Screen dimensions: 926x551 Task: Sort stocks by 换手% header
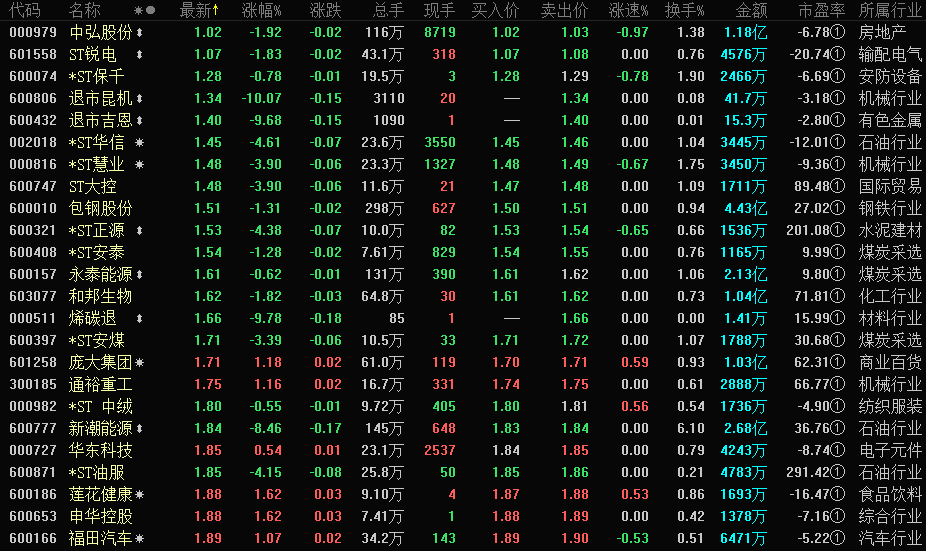pyautogui.click(x=684, y=10)
